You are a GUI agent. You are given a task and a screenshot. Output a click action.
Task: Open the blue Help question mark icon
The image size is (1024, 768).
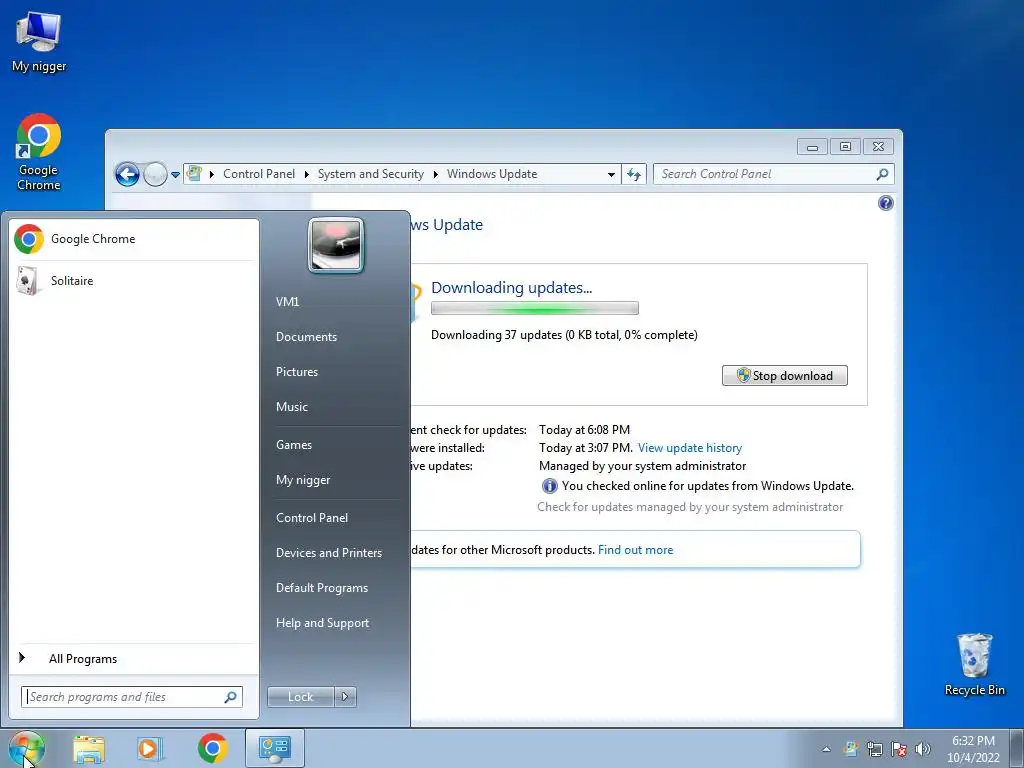(x=886, y=203)
